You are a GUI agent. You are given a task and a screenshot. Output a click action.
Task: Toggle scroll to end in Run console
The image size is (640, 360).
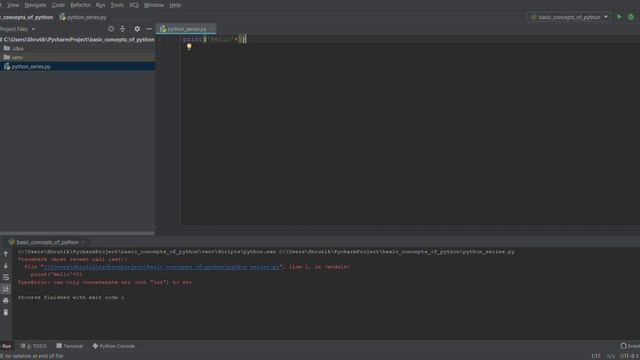click(x=6, y=289)
